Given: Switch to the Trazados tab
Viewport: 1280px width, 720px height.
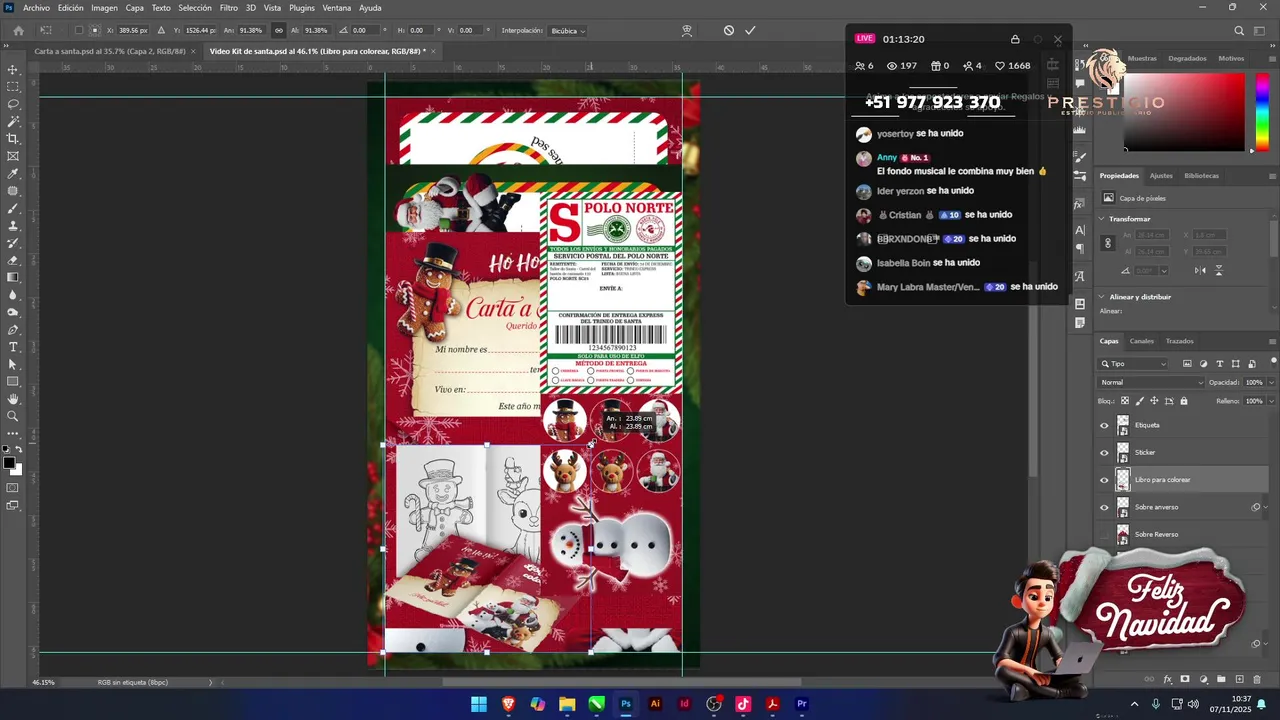Looking at the screenshot, I should 1179,341.
